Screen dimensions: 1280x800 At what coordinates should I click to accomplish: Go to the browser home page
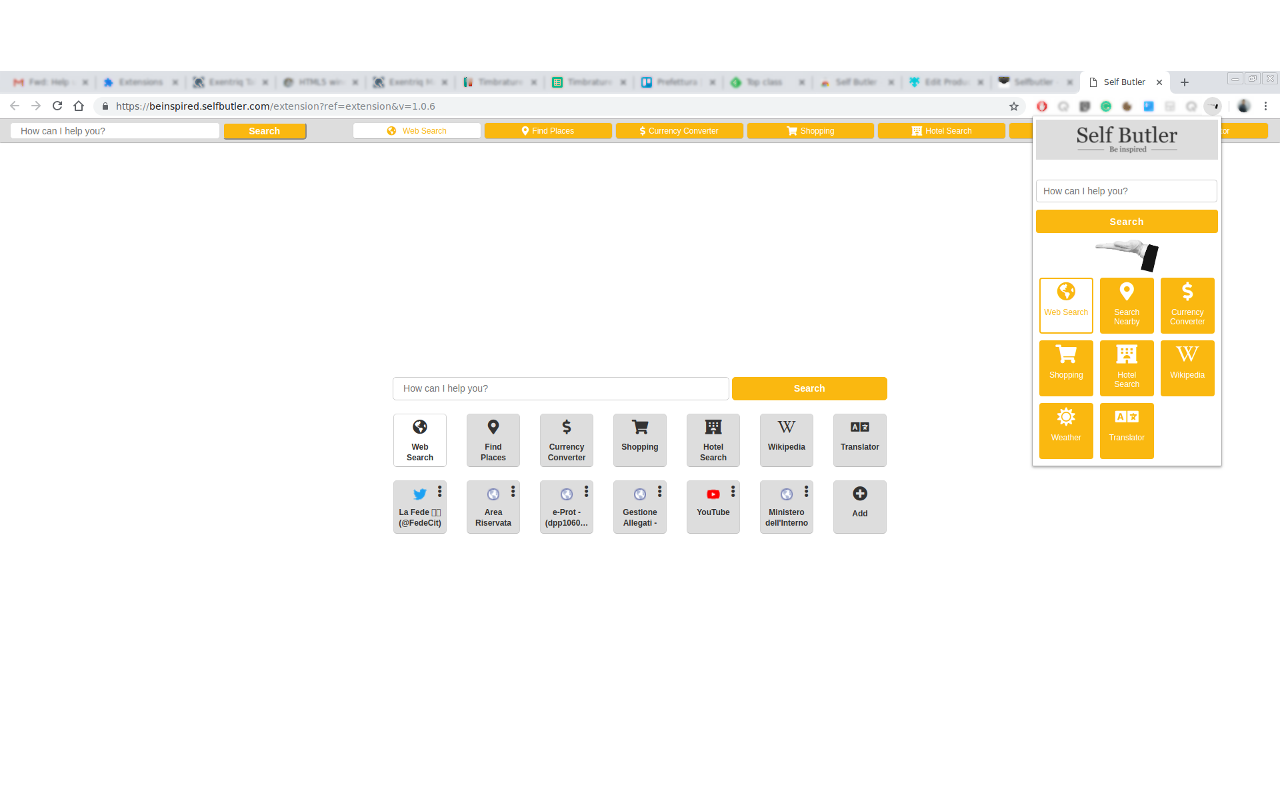[x=79, y=106]
